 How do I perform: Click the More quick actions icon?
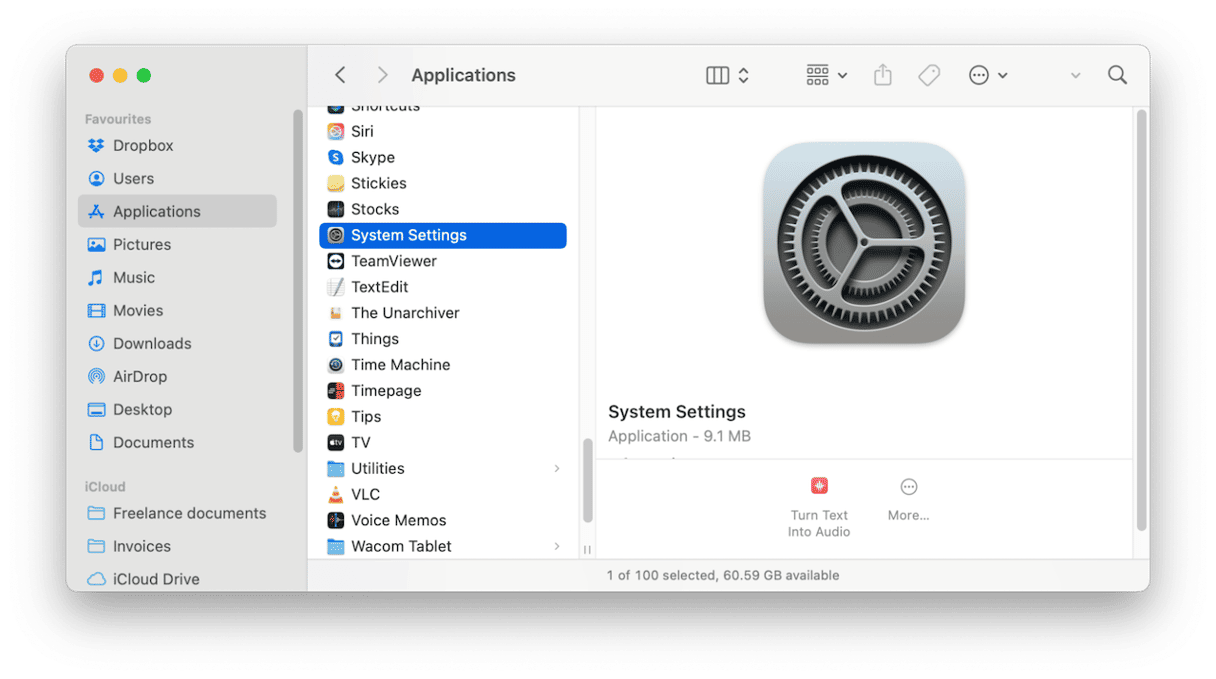click(908, 487)
